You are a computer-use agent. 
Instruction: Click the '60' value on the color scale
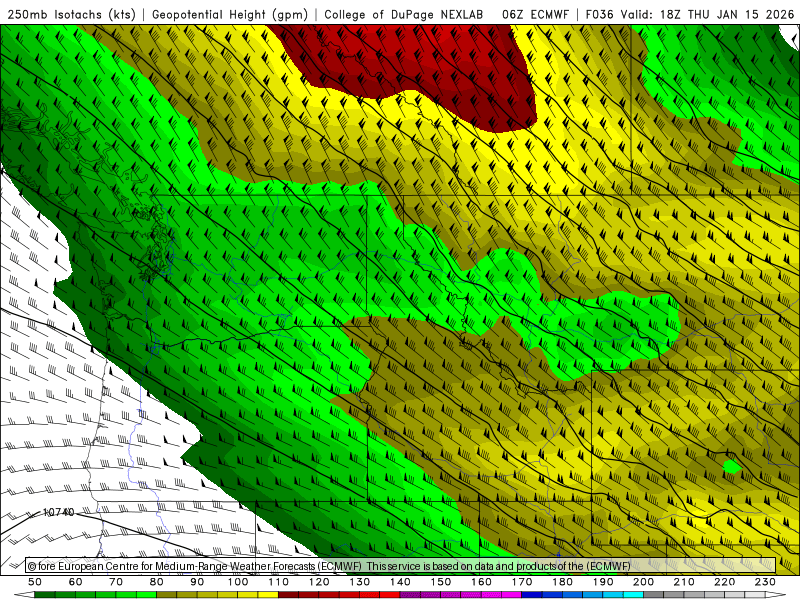(75, 582)
